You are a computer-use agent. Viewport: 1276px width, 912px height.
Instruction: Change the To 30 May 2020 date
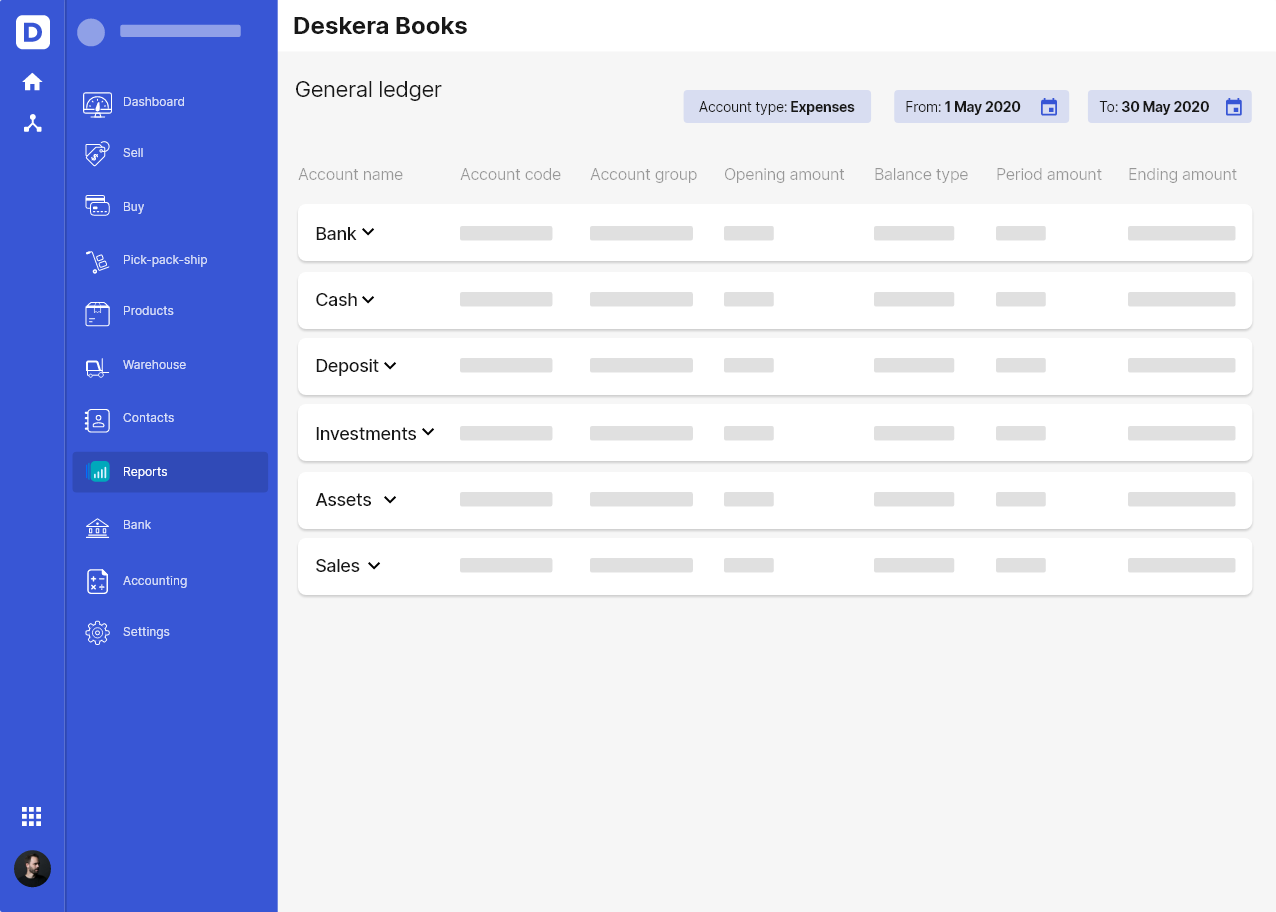point(1169,107)
